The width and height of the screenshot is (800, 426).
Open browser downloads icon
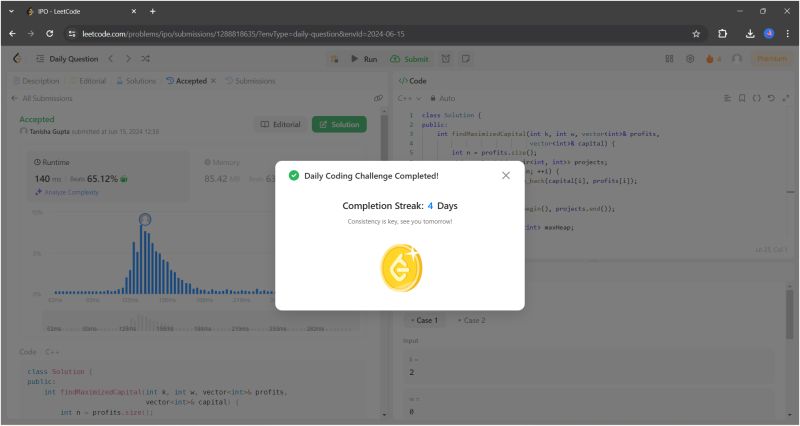tap(749, 34)
